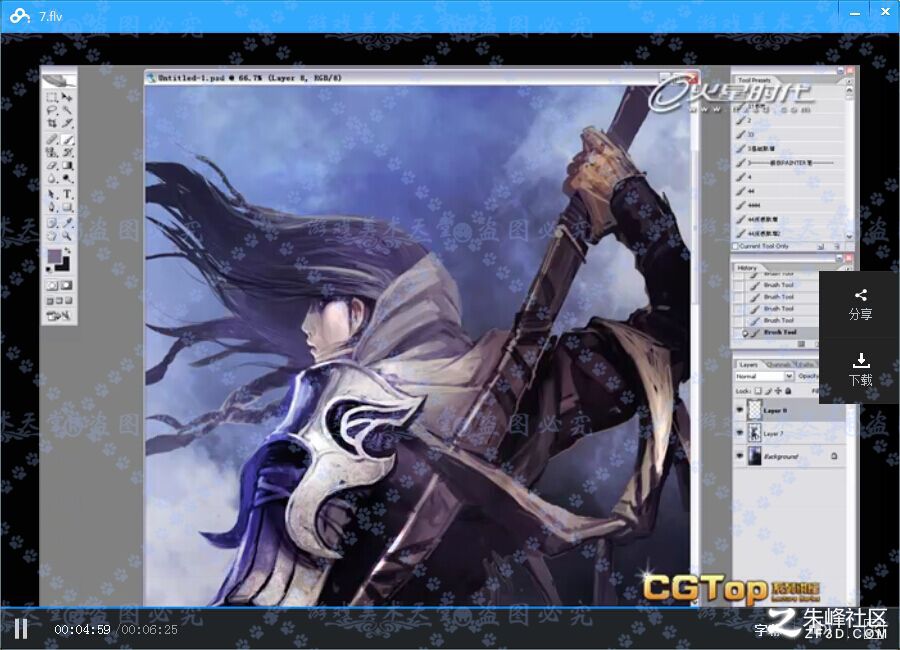Screen dimensions: 900x650
Task: Select the Rectangular Marquee tool
Action: (52, 97)
